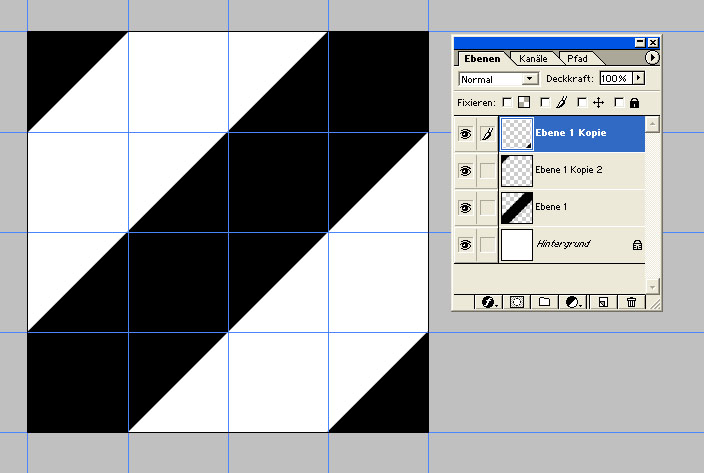Open the Pfad tab
704x473 pixels.
pos(578,59)
